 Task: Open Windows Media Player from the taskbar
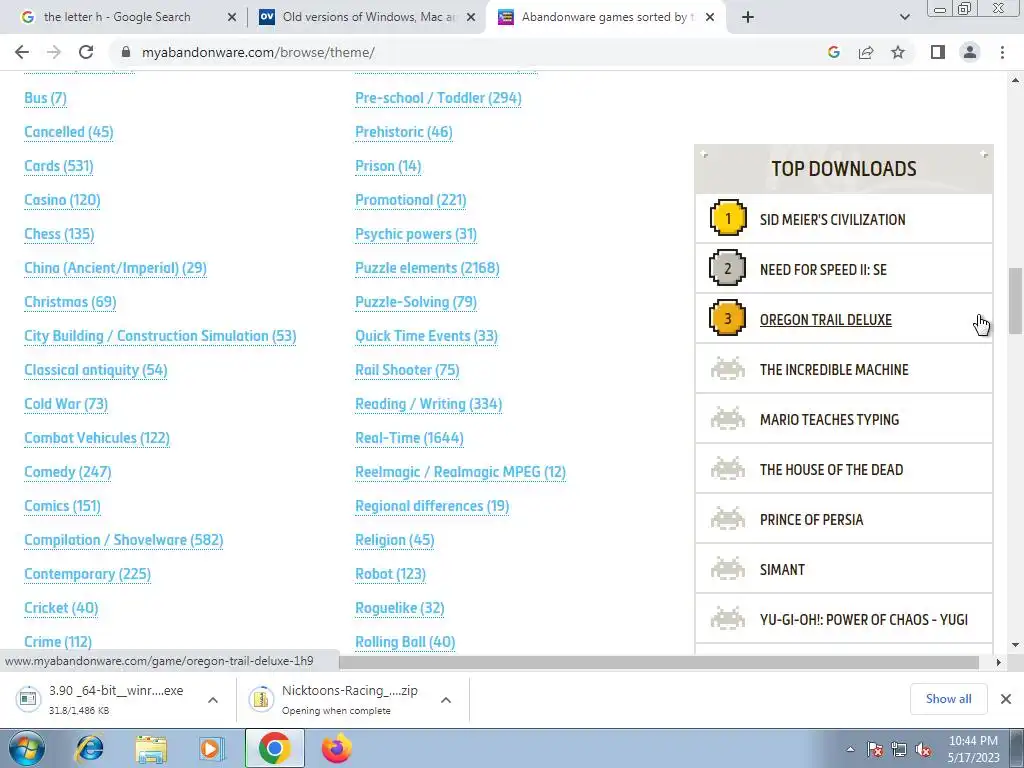pos(211,749)
